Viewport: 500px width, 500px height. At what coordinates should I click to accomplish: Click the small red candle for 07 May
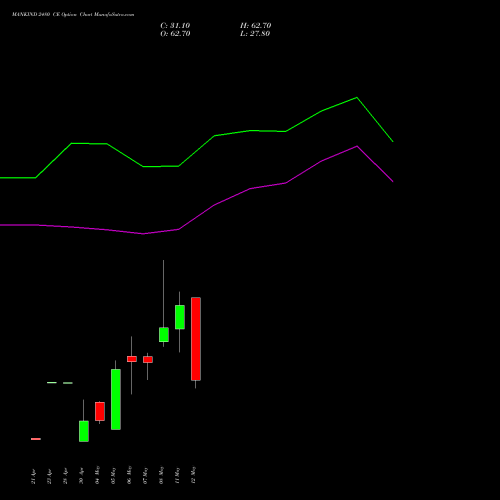click(x=148, y=359)
